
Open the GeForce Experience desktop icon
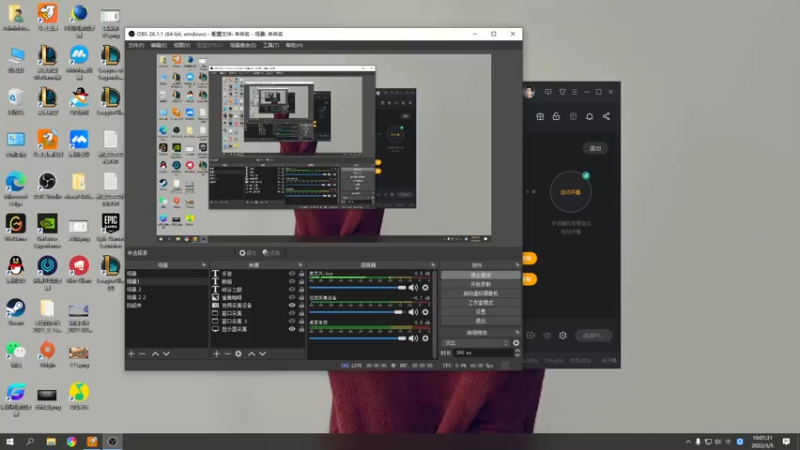[x=47, y=231]
